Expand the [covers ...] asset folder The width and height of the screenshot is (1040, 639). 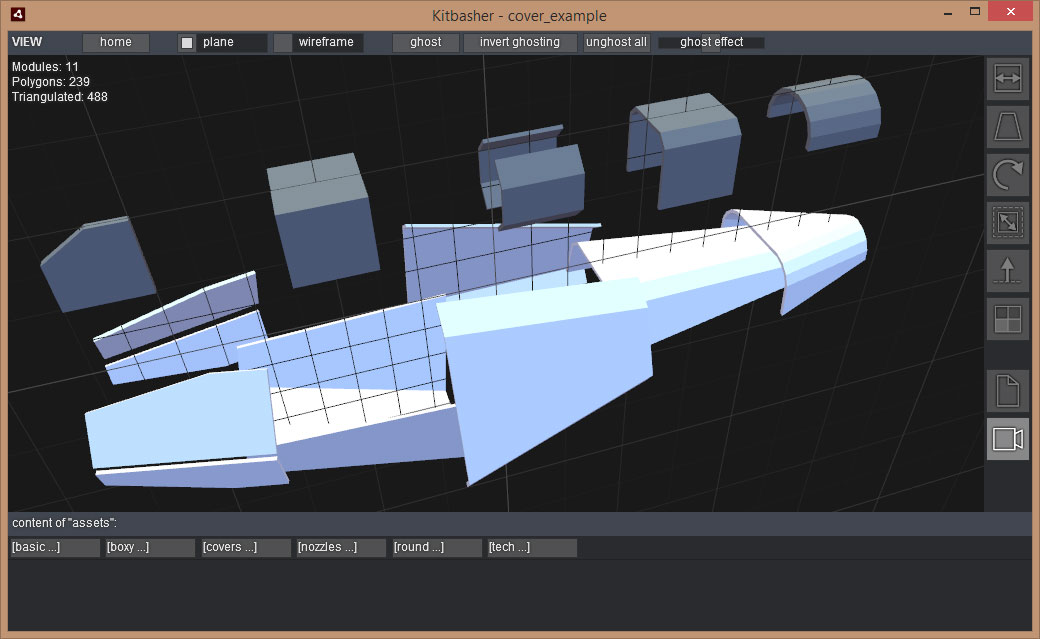point(246,548)
